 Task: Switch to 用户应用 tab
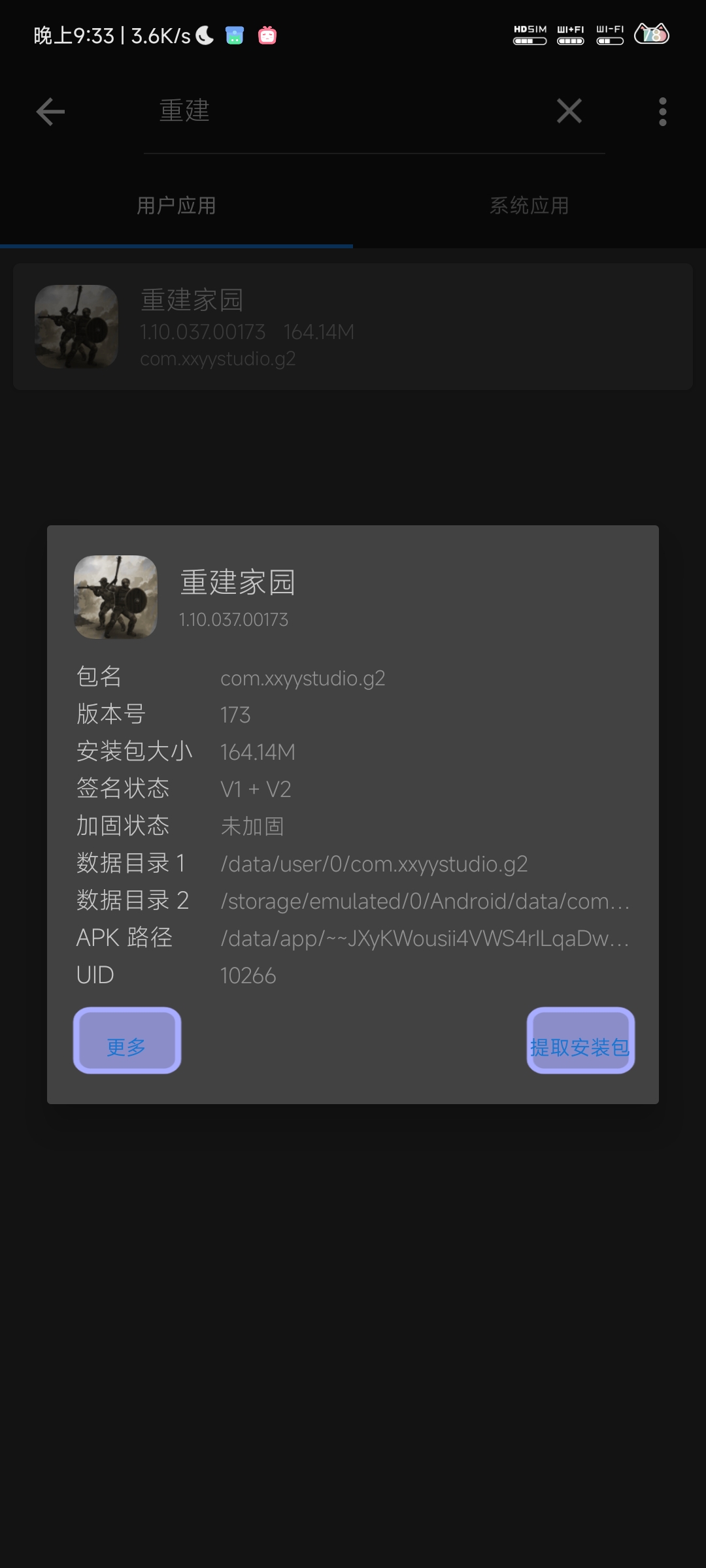pos(176,206)
